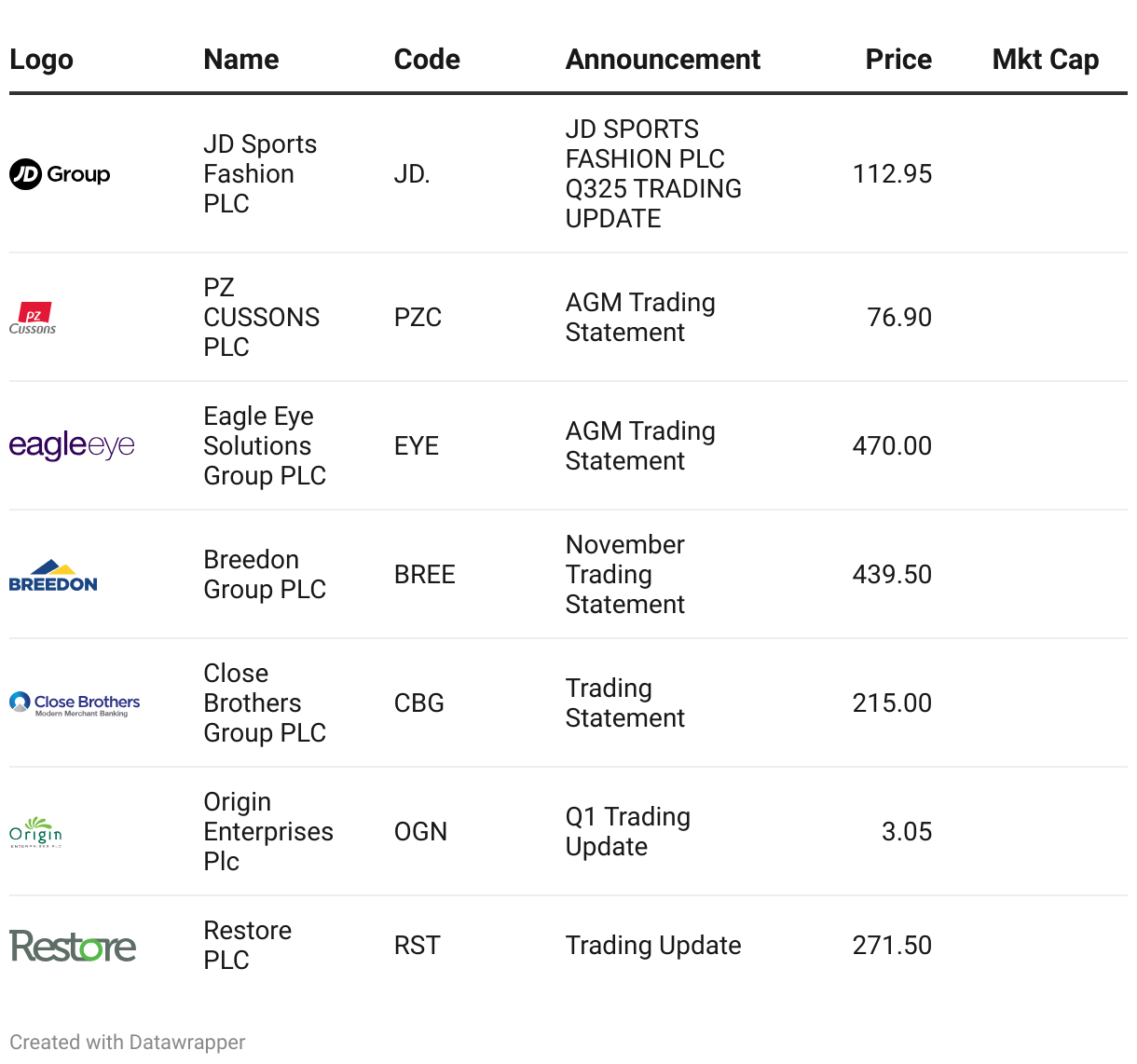Click the Origin Enterprises logo
The image size is (1137, 1064).
point(35,831)
